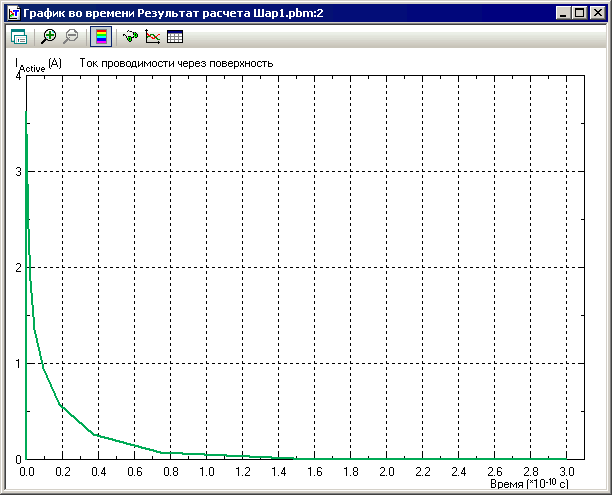Click the window title bar text
Screen dimensions: 612x495
pos(173,13)
